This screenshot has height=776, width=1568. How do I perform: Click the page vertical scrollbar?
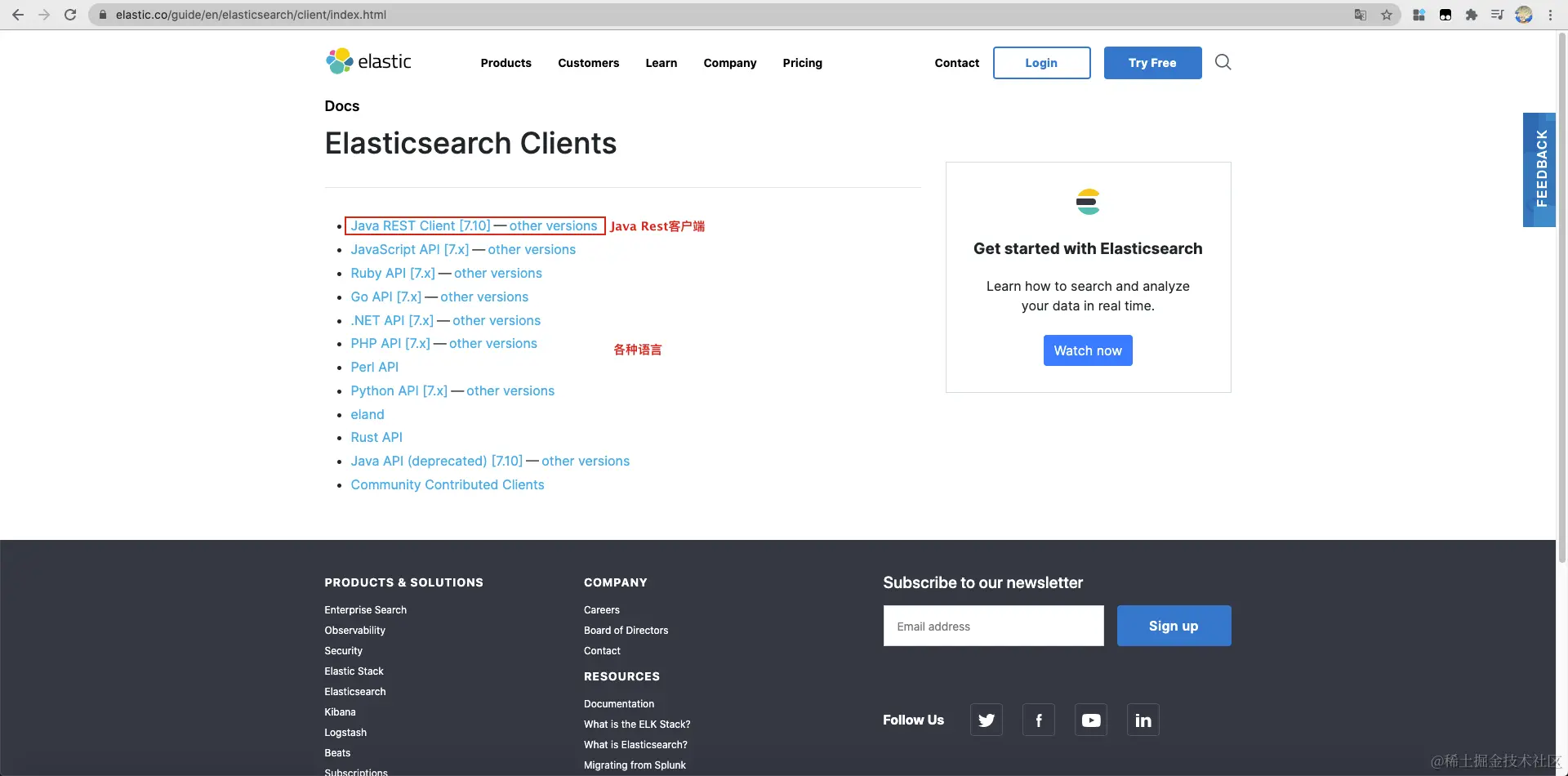1562,297
